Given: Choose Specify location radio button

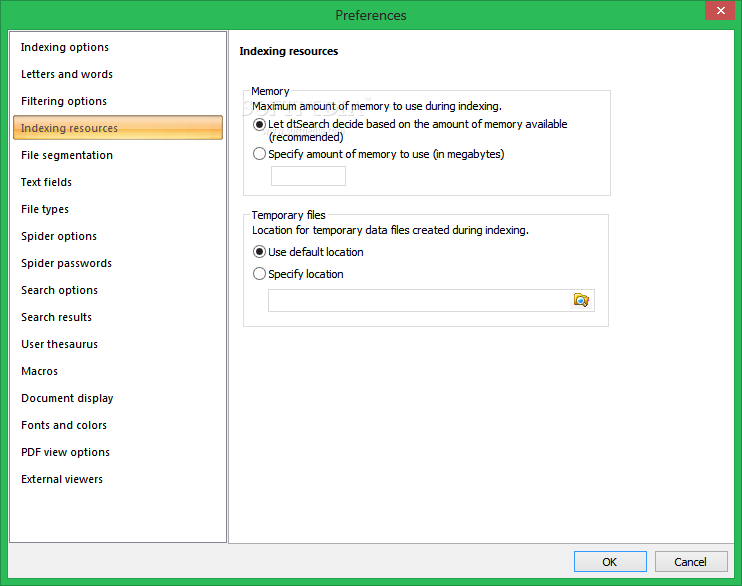Looking at the screenshot, I should [259, 274].
